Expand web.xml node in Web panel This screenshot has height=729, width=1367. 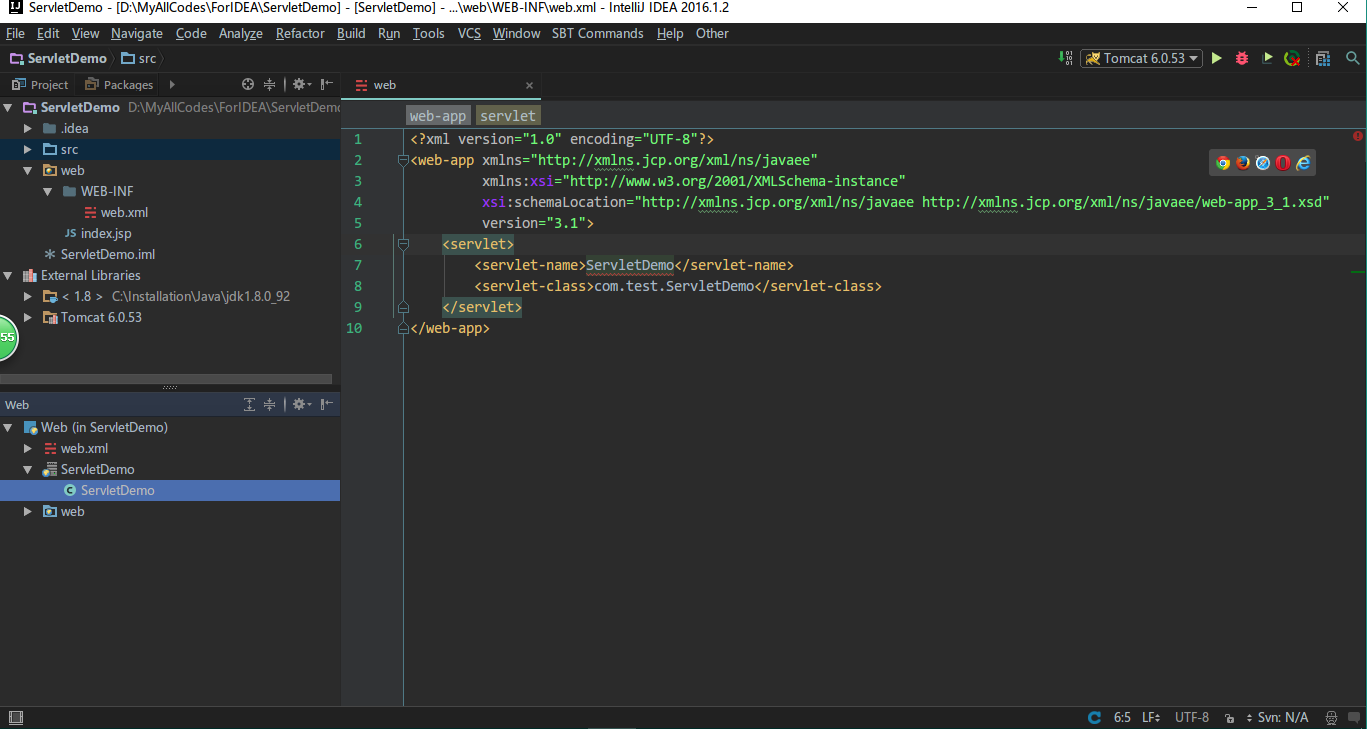click(29, 448)
